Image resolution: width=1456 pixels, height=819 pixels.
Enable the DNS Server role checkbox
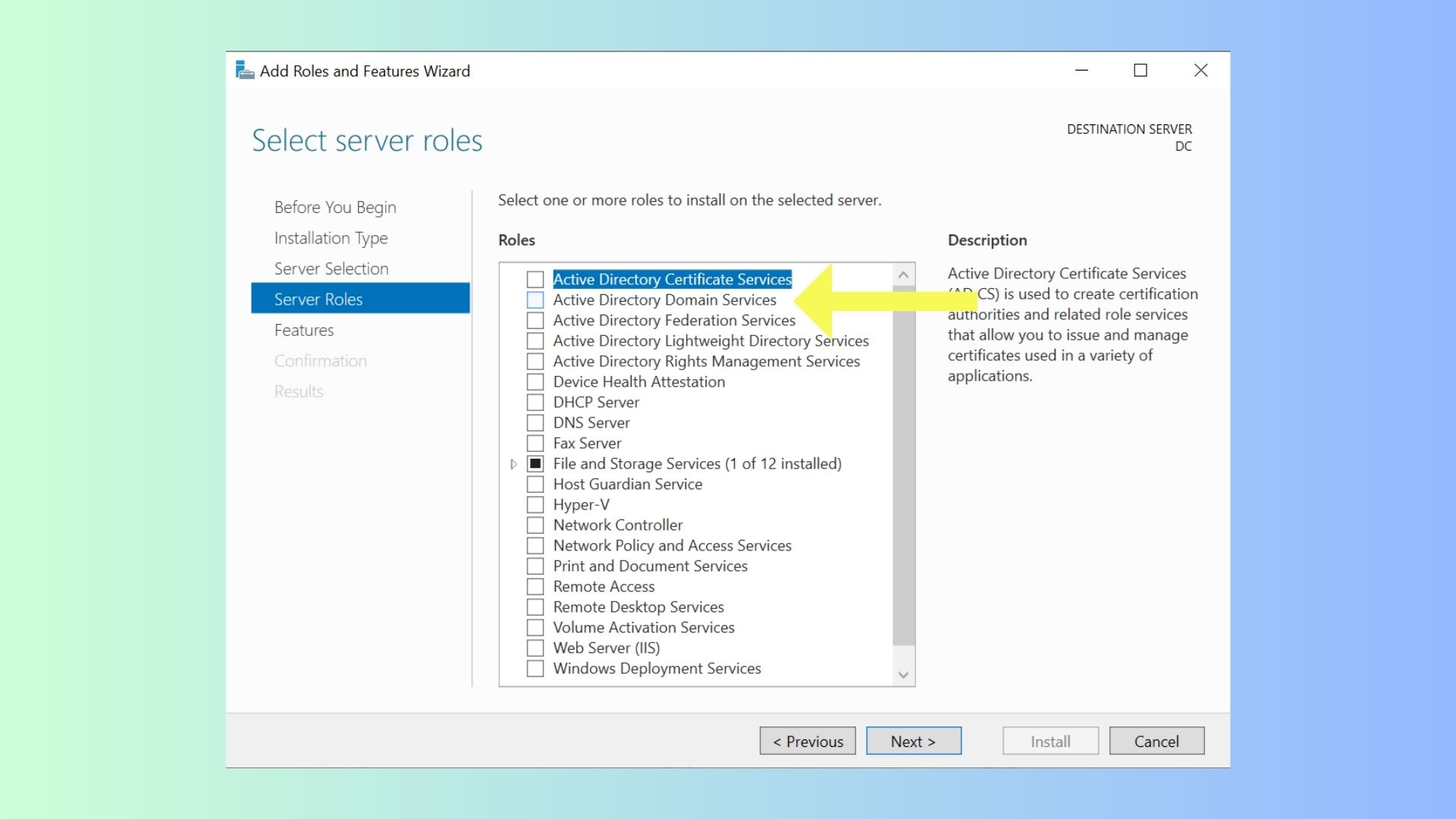(x=535, y=423)
